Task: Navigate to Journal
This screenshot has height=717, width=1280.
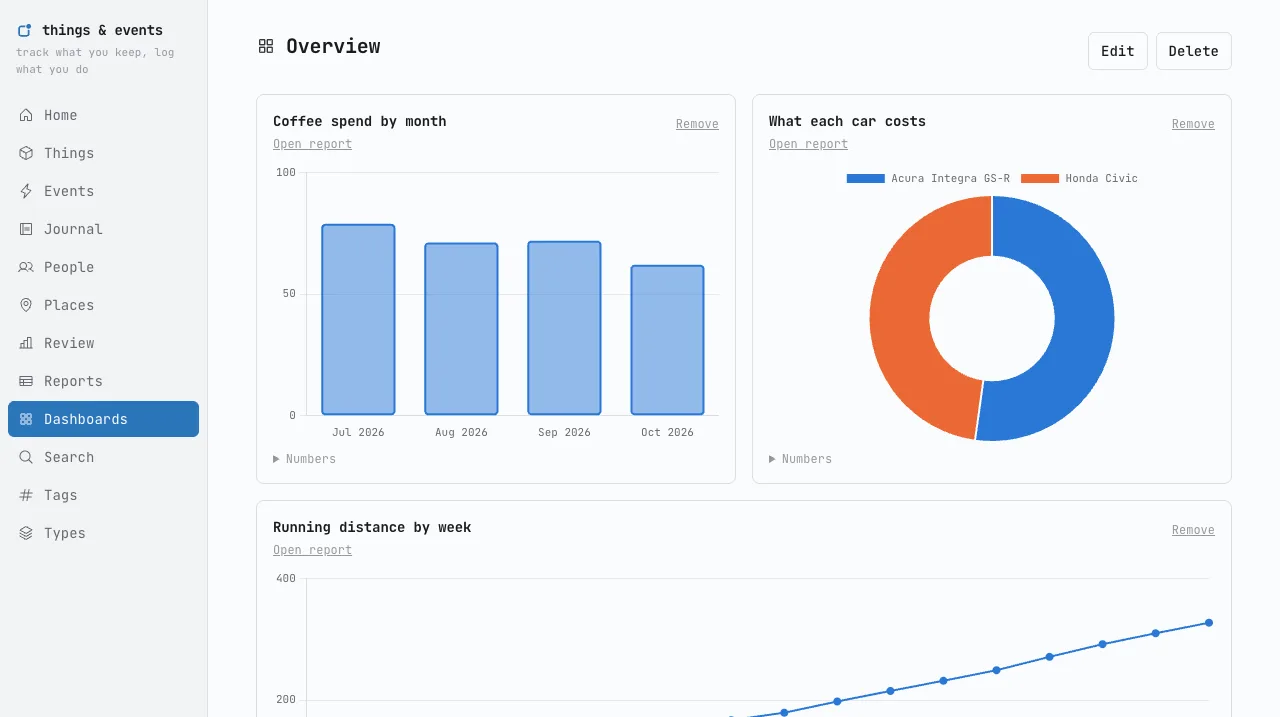Action: [103, 229]
